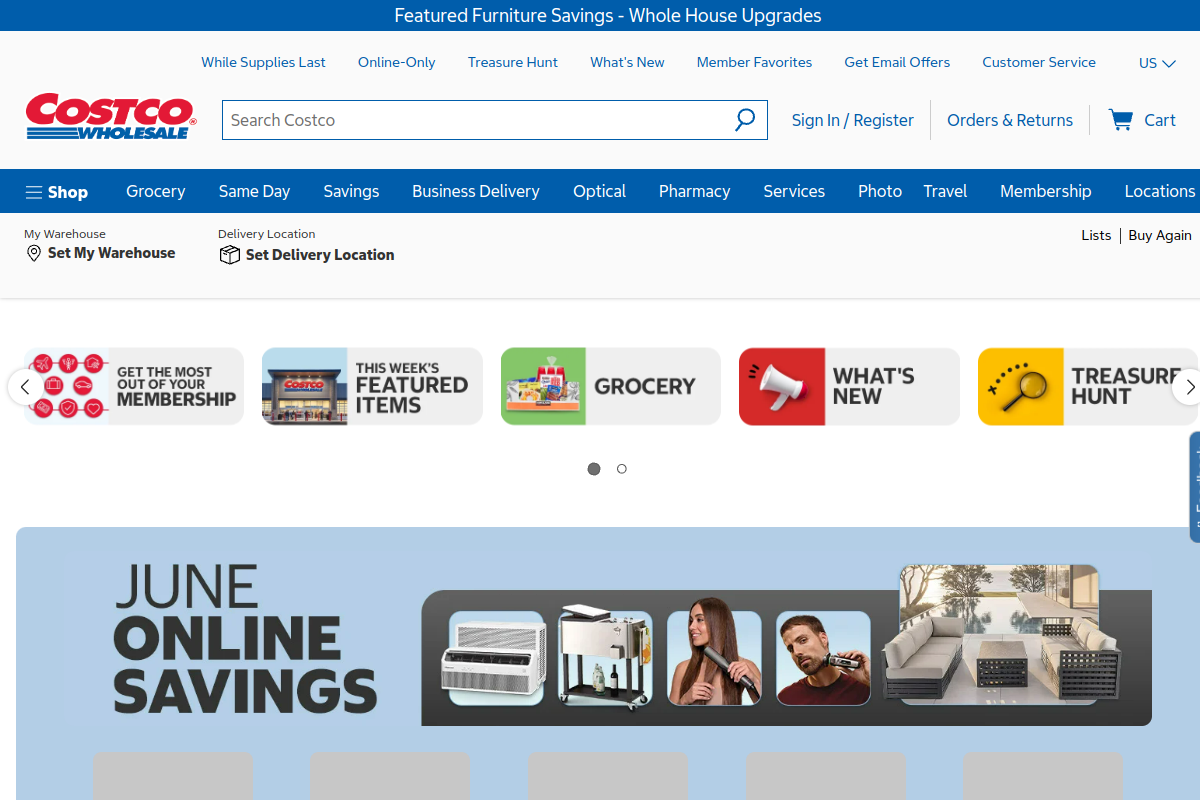Select Locations in the navigation bar

coord(1160,191)
